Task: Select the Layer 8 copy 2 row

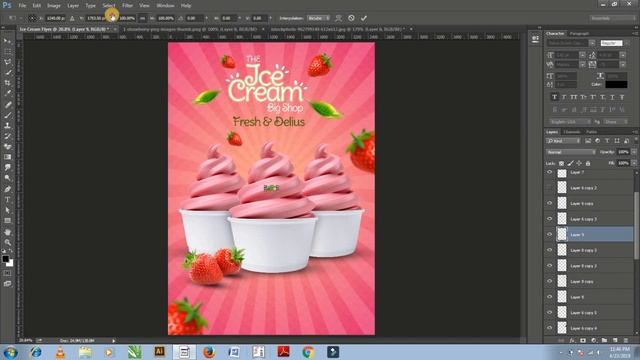Action: [x=589, y=266]
